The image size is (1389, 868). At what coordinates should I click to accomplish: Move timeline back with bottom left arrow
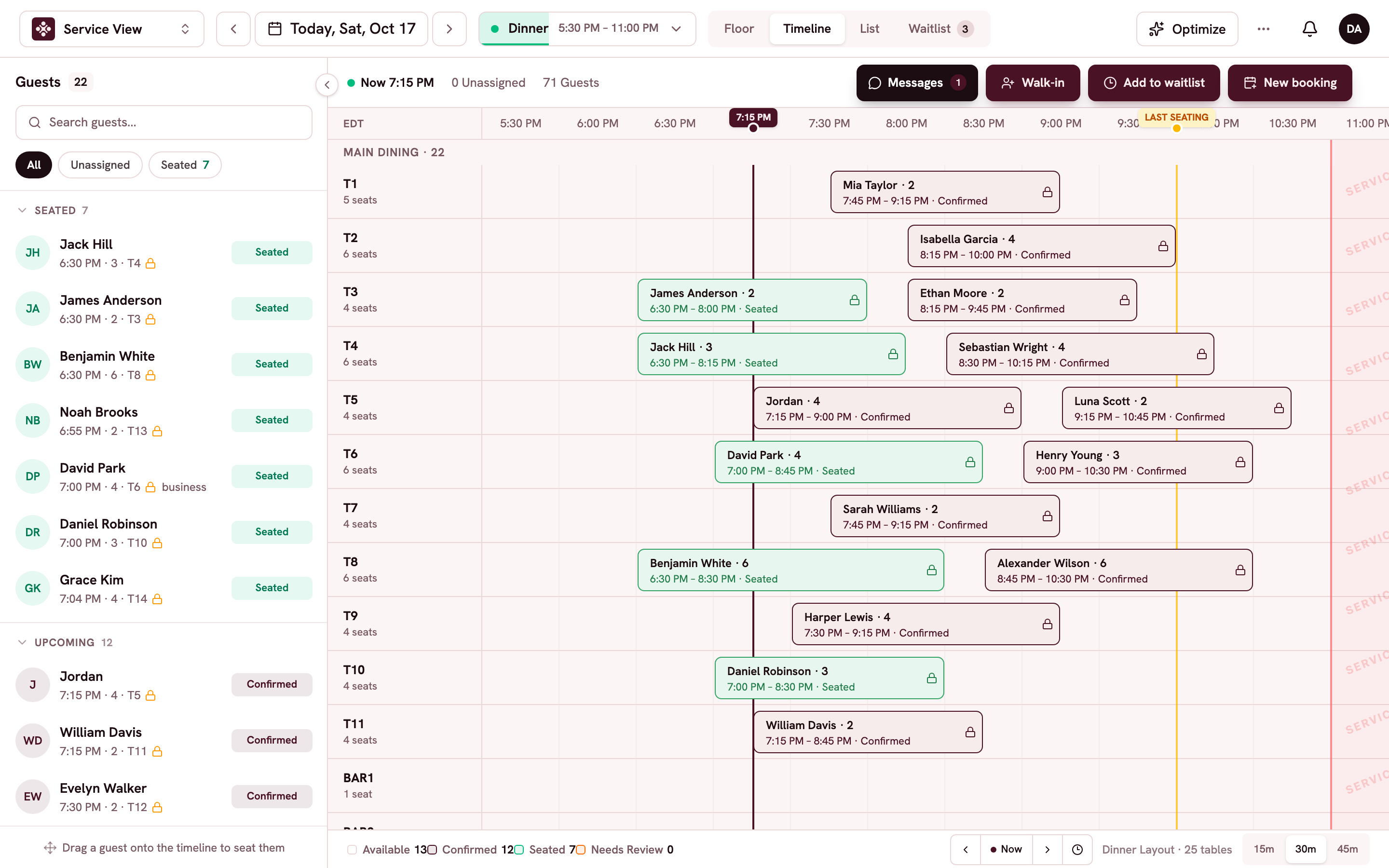966,849
